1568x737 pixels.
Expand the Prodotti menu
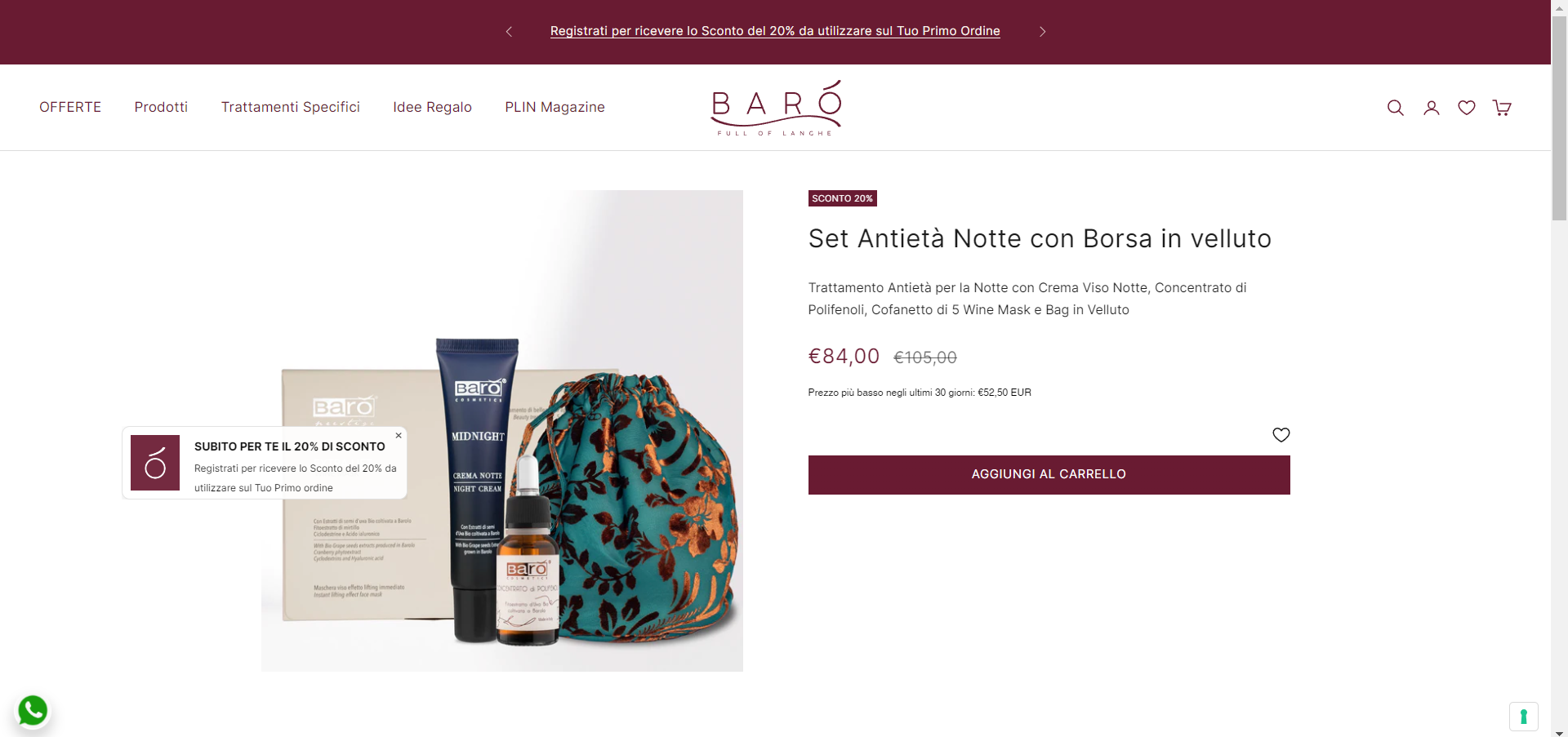click(161, 107)
